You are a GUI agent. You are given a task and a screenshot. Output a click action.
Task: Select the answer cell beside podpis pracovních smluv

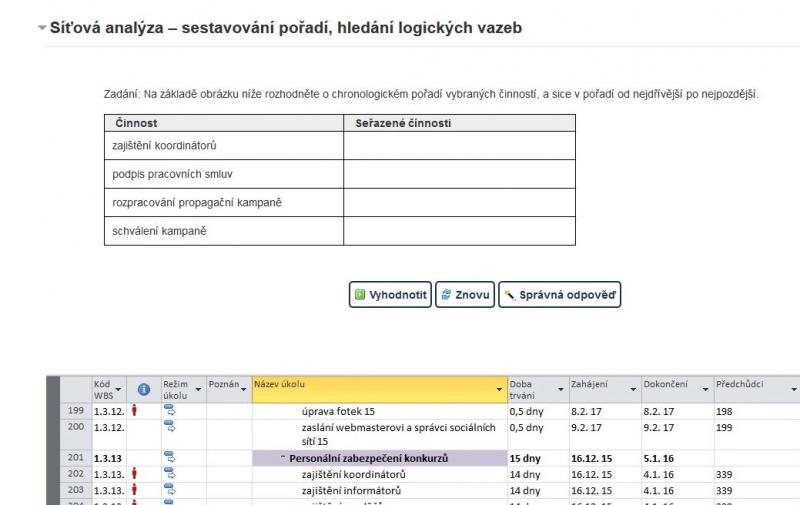point(460,174)
